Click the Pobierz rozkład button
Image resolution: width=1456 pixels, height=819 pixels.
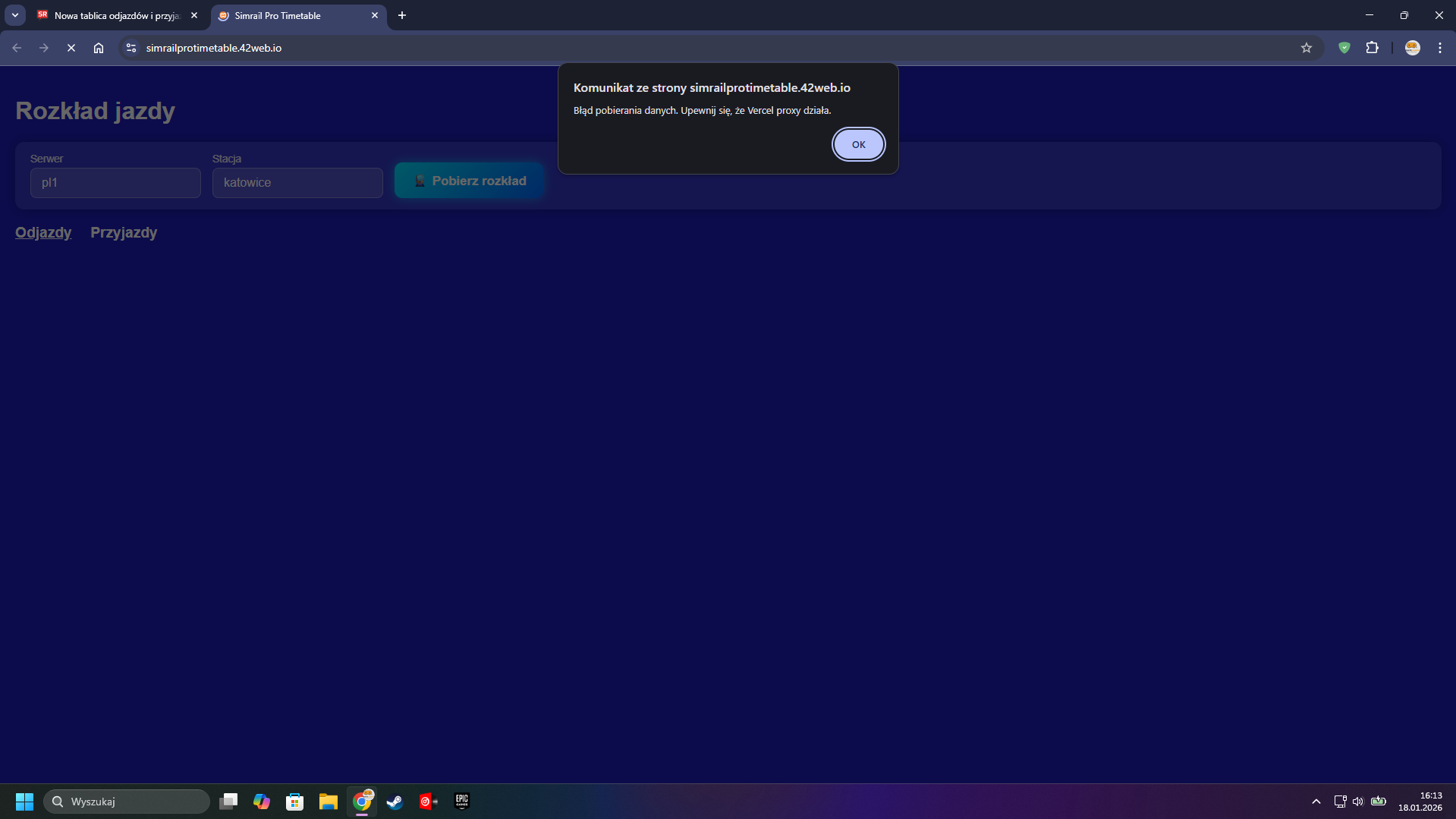(469, 181)
